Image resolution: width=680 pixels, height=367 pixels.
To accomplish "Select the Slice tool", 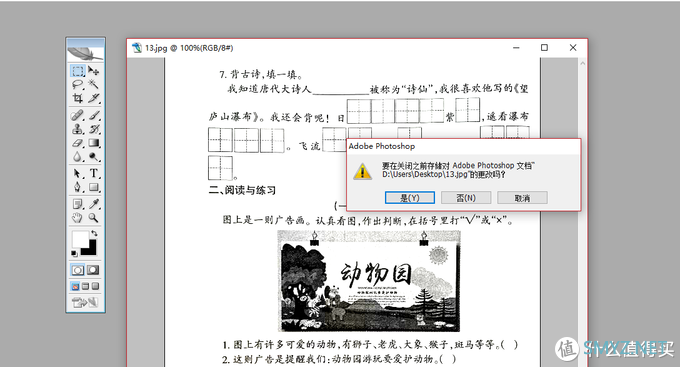I will click(94, 98).
